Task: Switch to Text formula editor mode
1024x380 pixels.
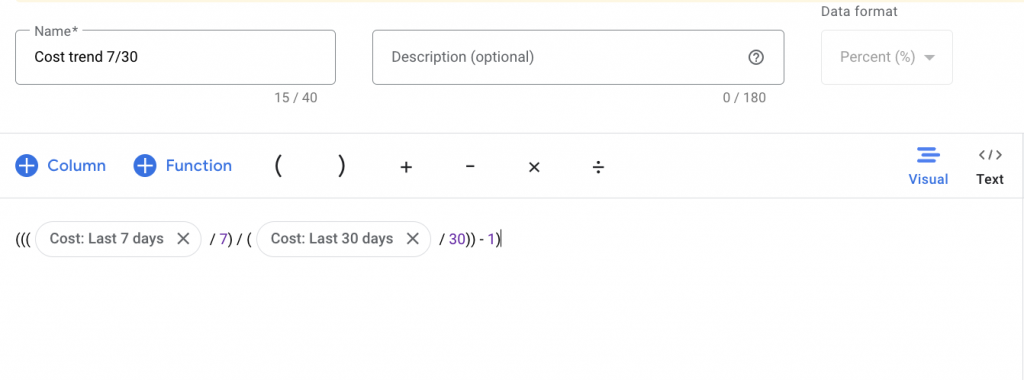Action: pyautogui.click(x=990, y=166)
